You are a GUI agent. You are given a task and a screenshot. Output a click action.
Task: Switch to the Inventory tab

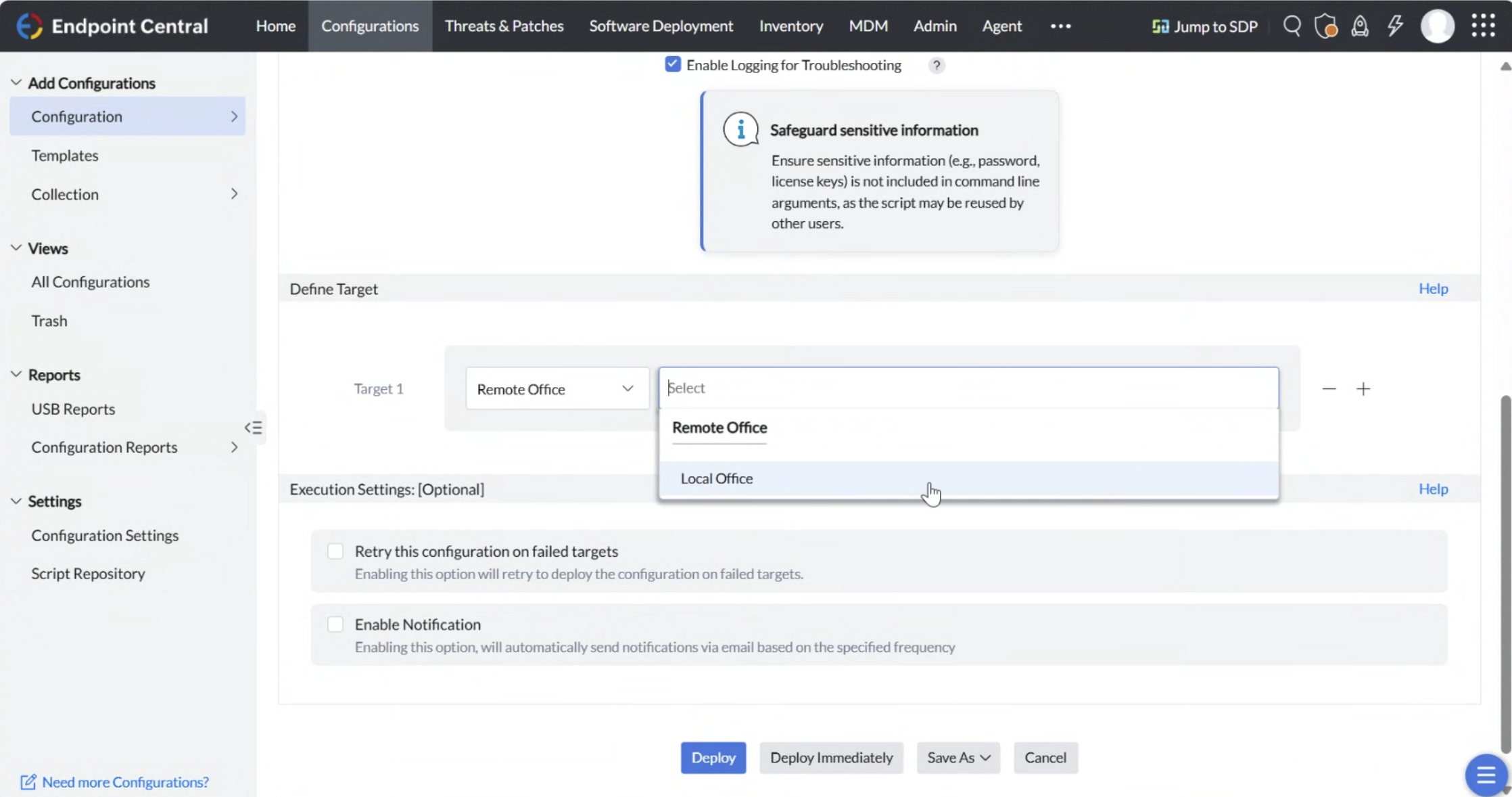[790, 26]
